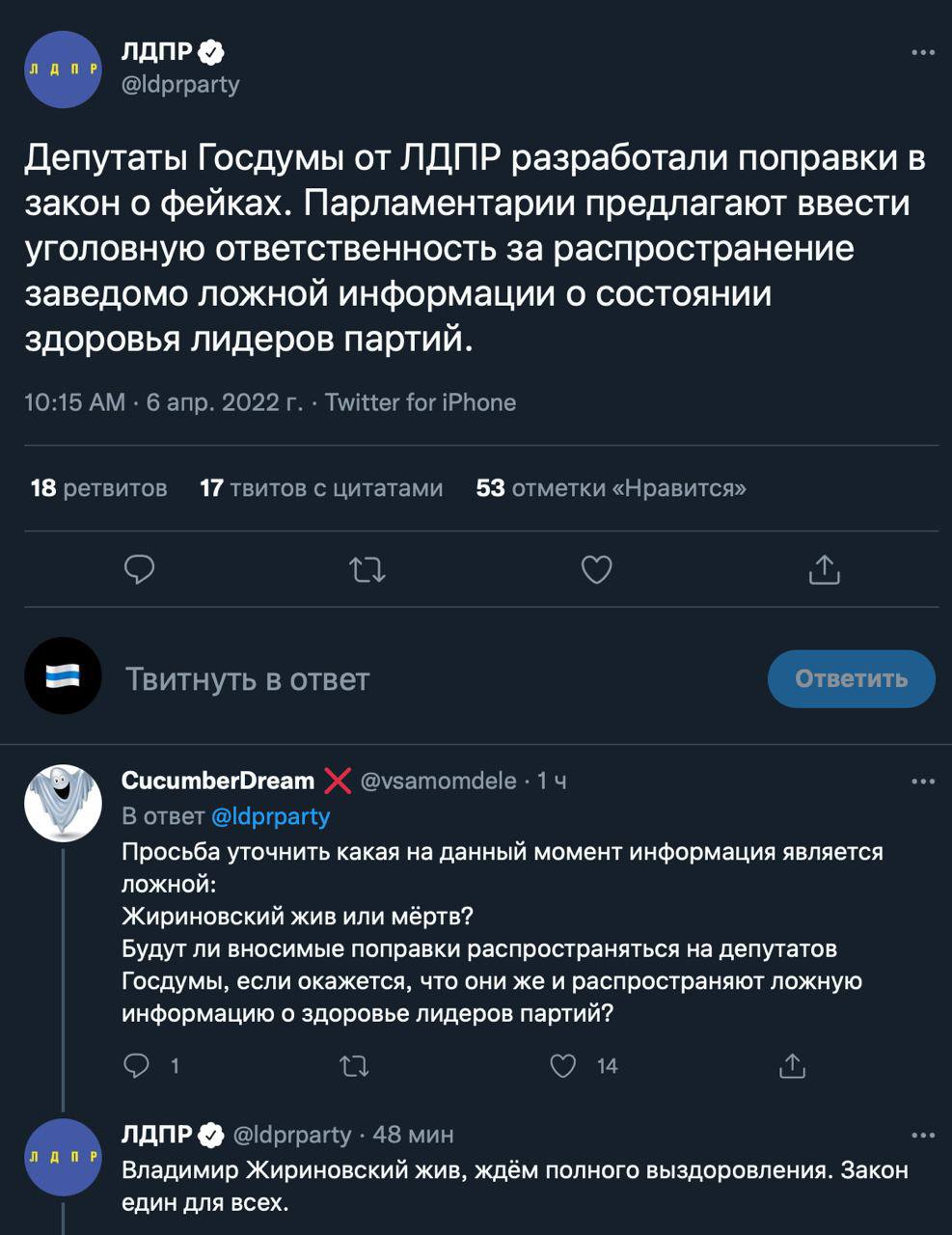Open more options on ЛДПР's 48 мин reply

click(922, 1135)
